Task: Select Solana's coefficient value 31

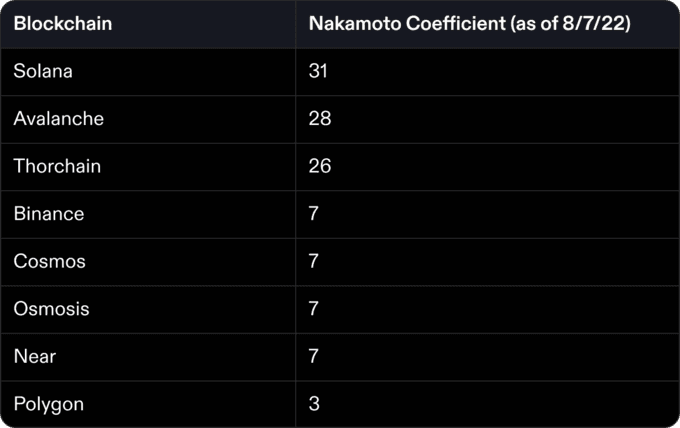Action: (x=319, y=71)
